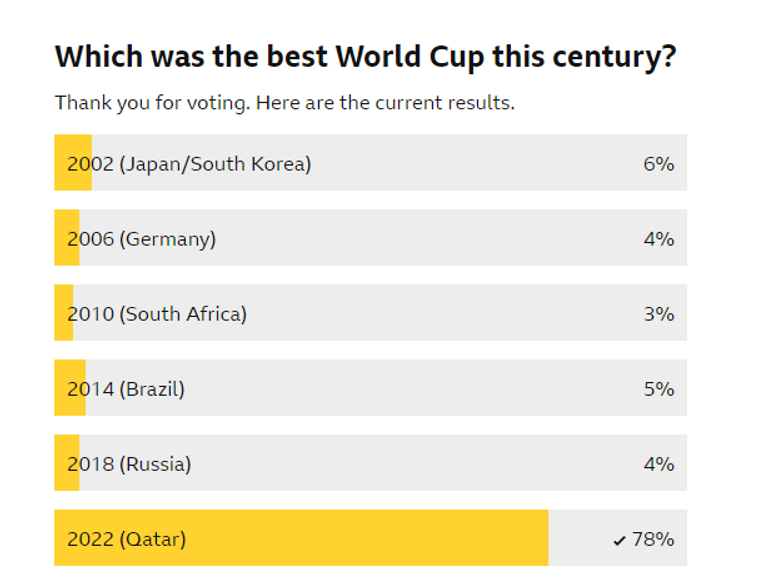The image size is (768, 588).
Task: Click the checkmark icon beside 78%
Action: click(x=620, y=540)
